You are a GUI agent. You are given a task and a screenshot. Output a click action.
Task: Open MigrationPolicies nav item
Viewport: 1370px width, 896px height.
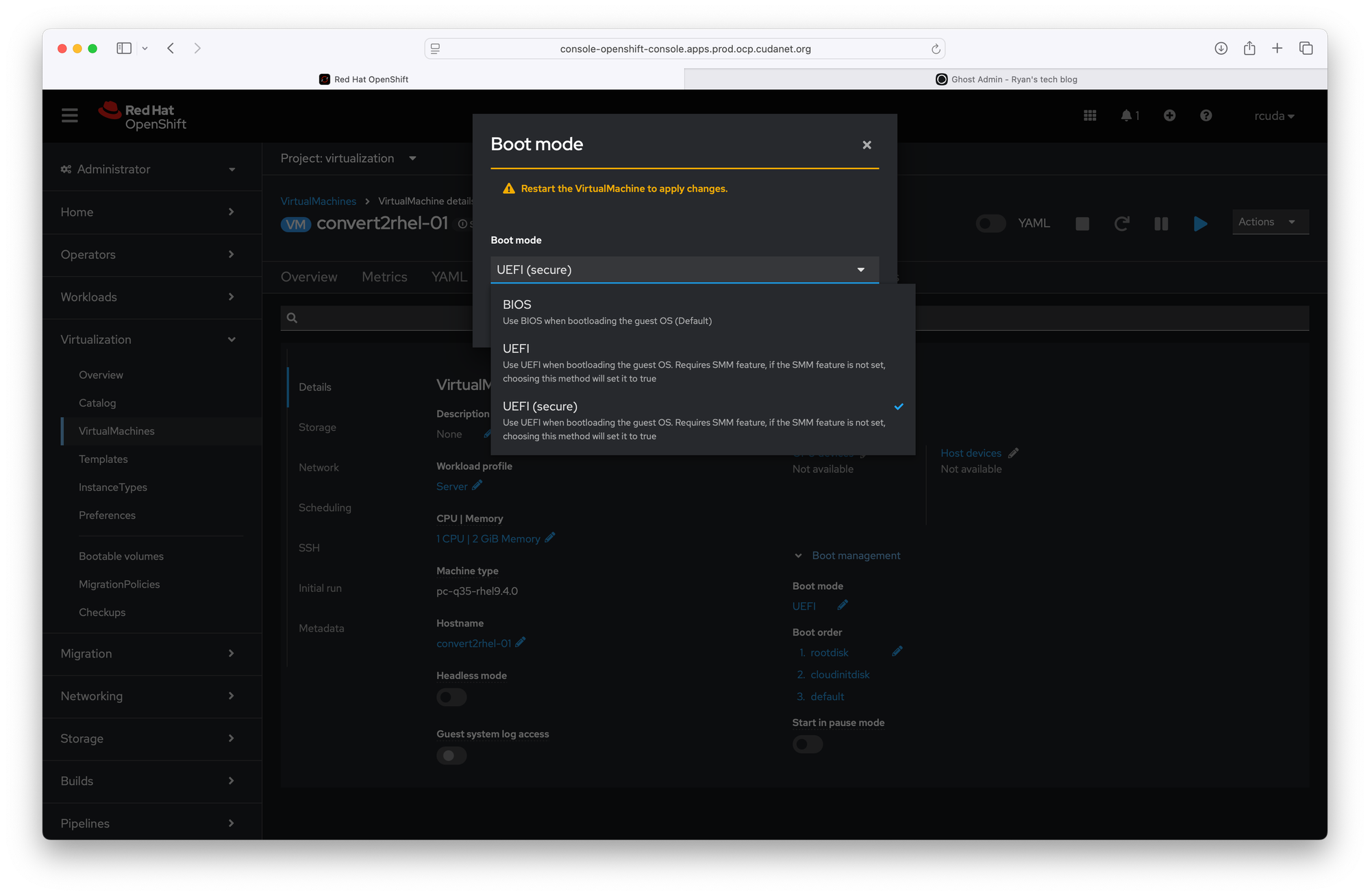pyautogui.click(x=119, y=584)
